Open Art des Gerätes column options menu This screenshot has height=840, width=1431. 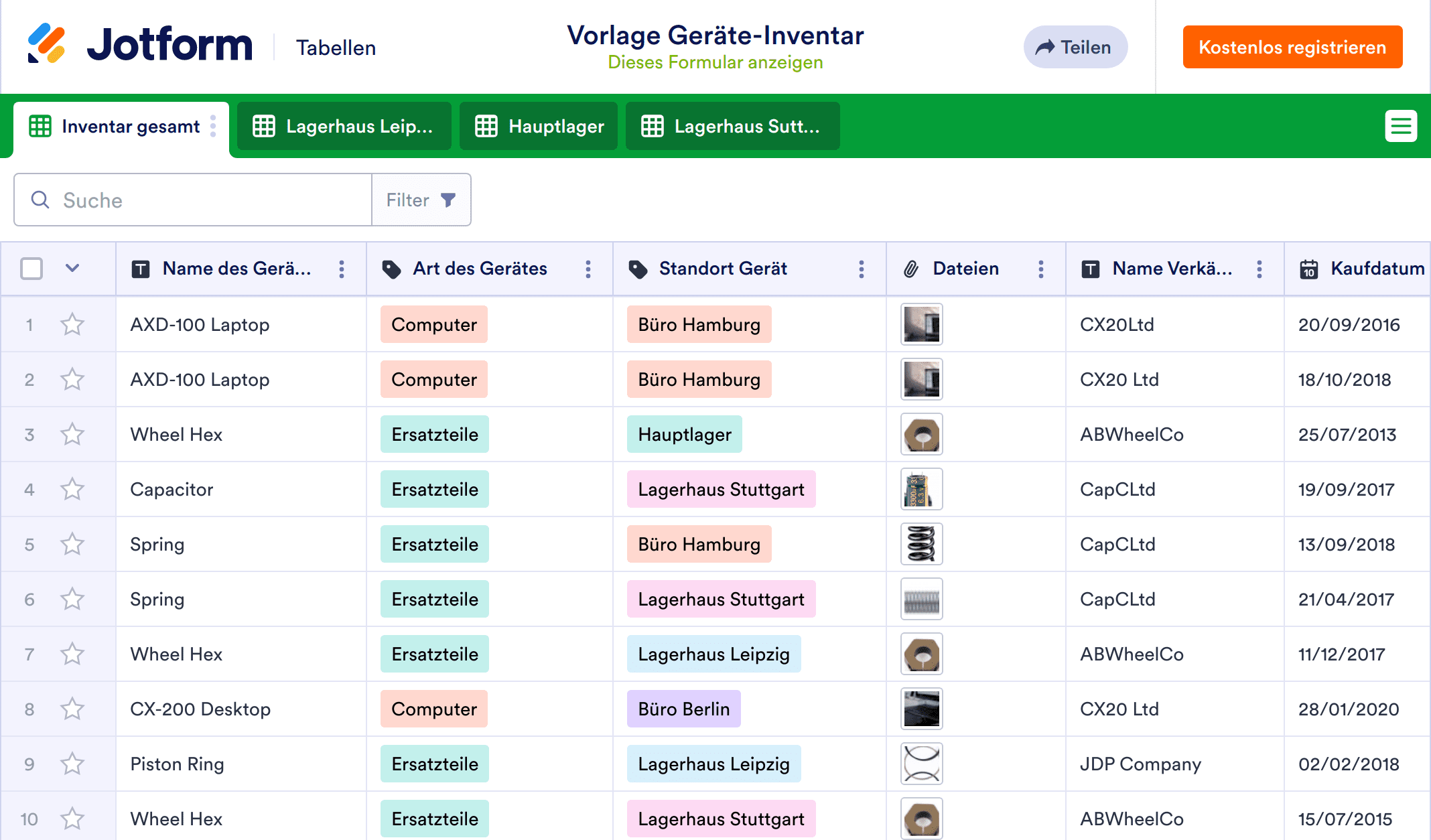pos(588,269)
